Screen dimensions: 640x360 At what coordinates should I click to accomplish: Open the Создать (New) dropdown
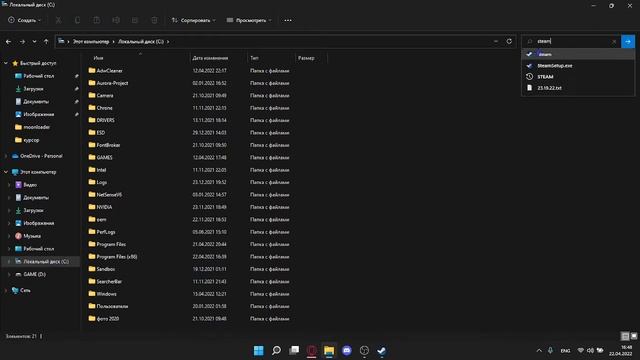[24, 20]
